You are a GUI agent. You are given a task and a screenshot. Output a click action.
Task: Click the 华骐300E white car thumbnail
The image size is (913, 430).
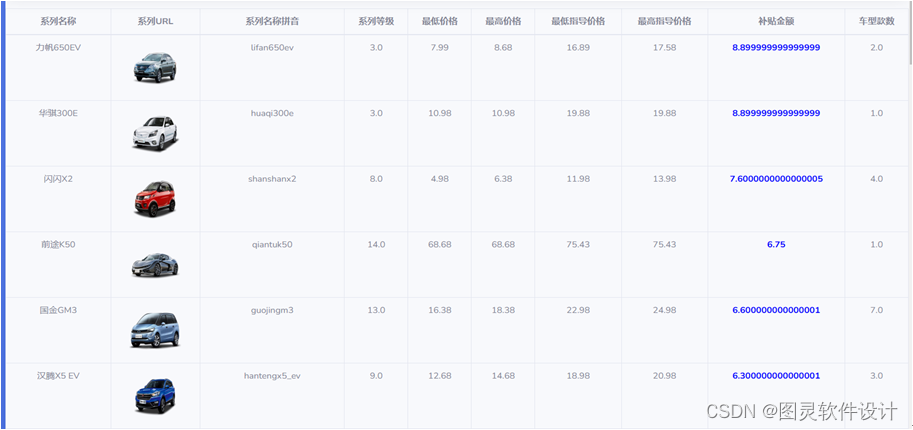click(155, 133)
